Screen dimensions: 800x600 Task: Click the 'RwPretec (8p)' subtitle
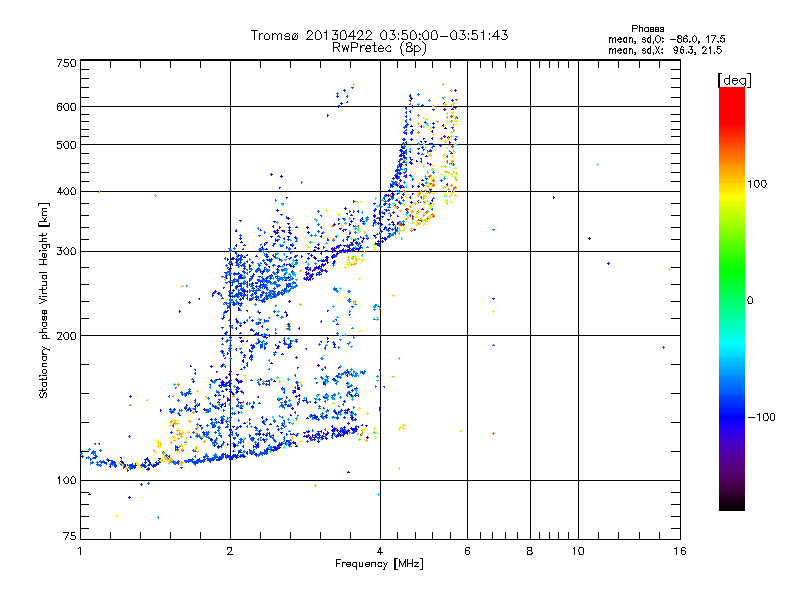coord(379,48)
